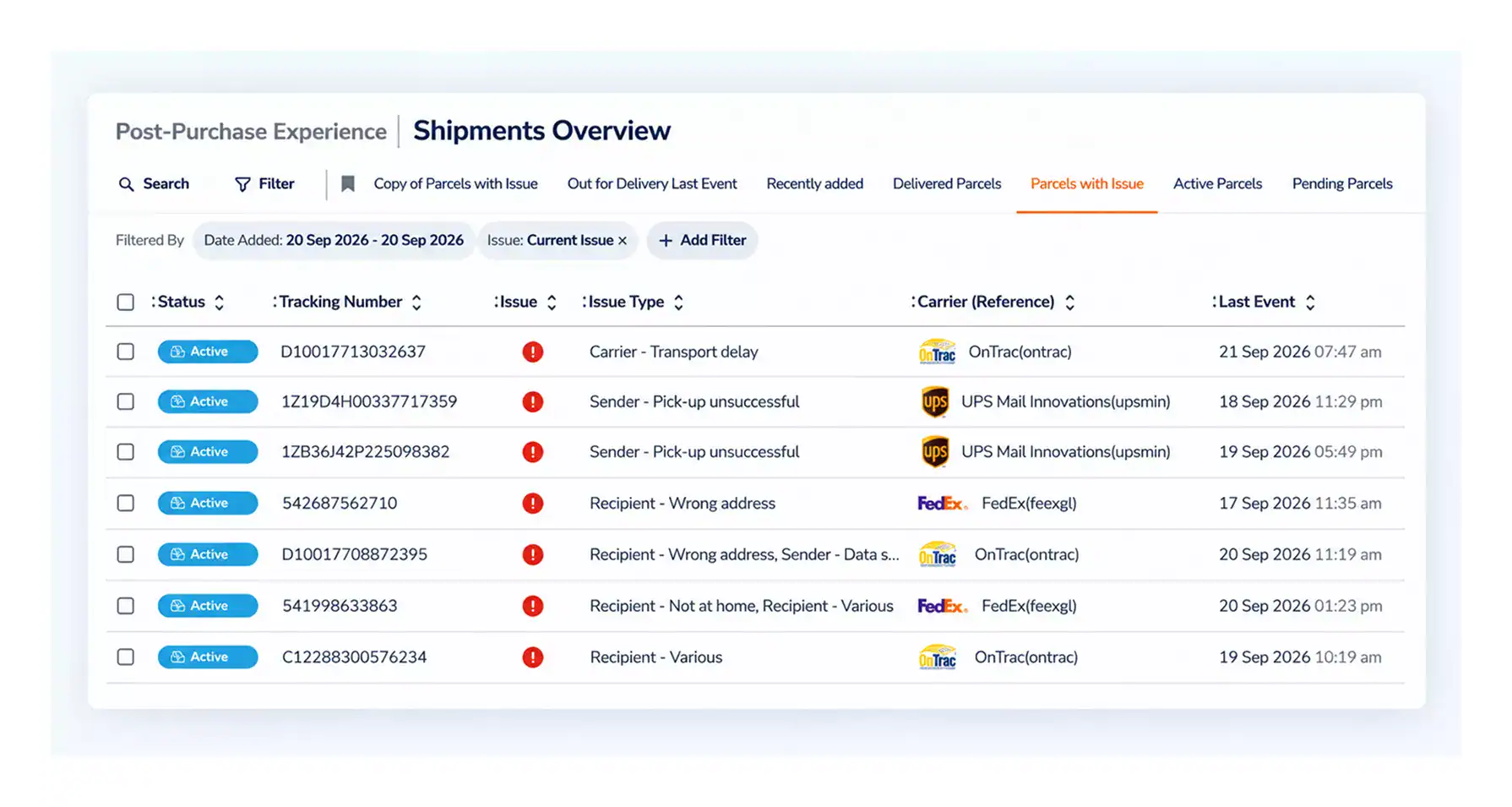Click issue alert icon for C12288300576234
The width and height of the screenshot is (1512, 807).
tap(532, 657)
